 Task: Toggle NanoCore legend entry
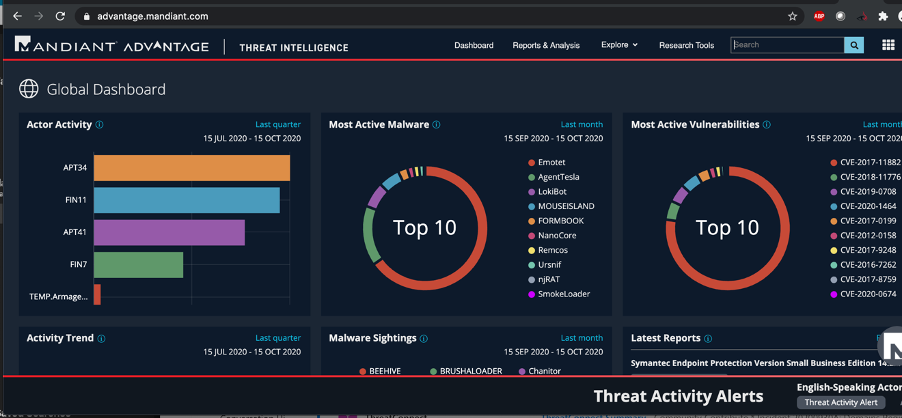[x=551, y=235]
